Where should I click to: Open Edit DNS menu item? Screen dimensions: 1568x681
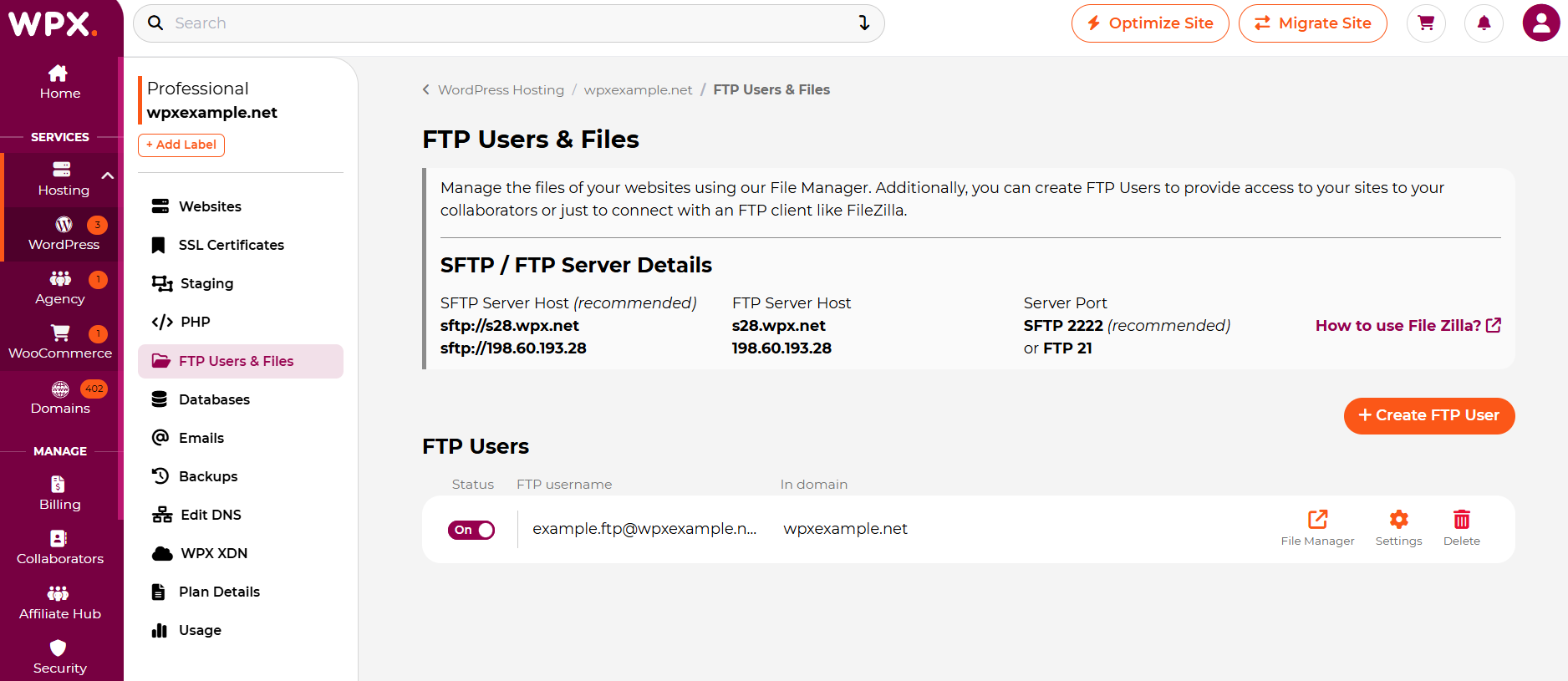coord(241,515)
